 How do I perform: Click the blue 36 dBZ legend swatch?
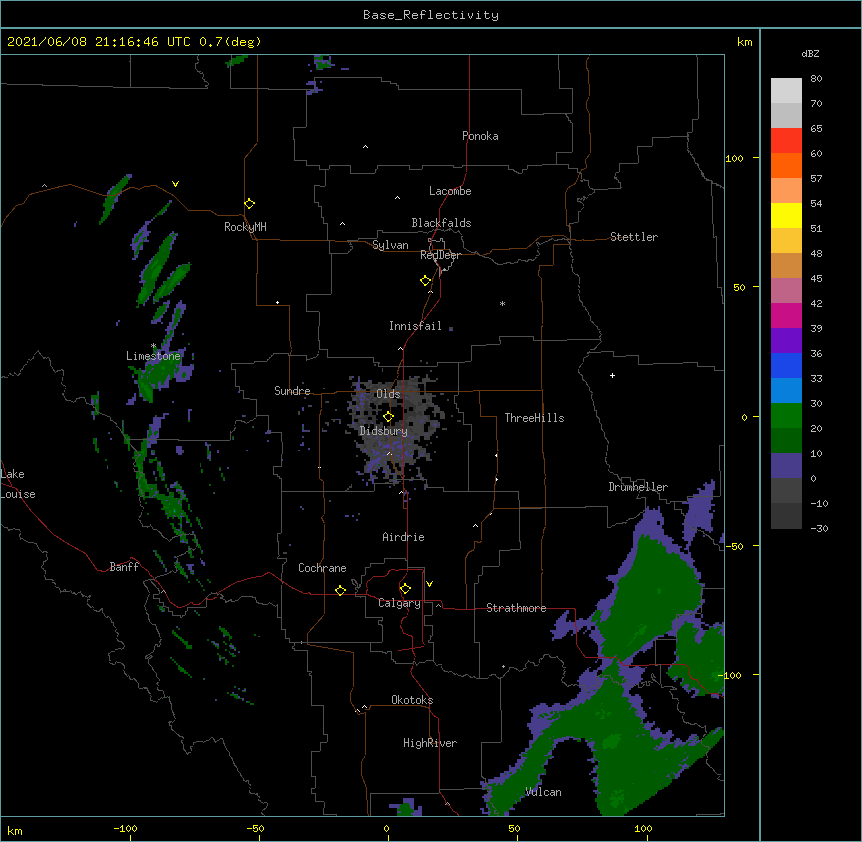pyautogui.click(x=786, y=365)
